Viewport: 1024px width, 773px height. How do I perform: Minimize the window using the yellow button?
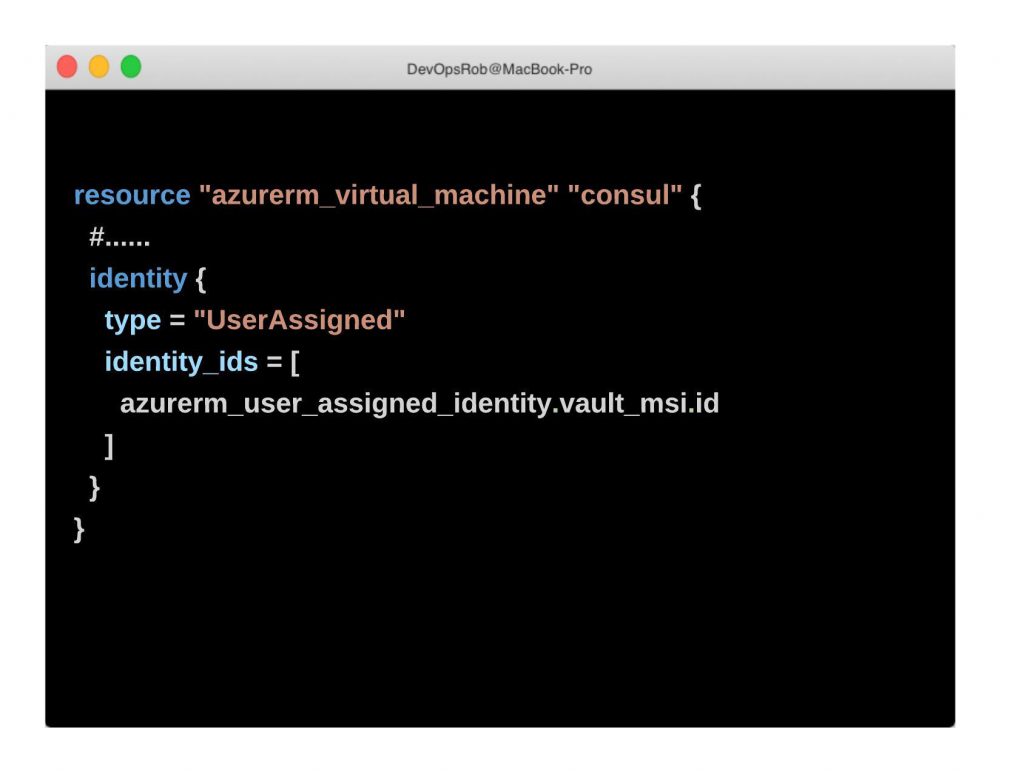point(99,67)
